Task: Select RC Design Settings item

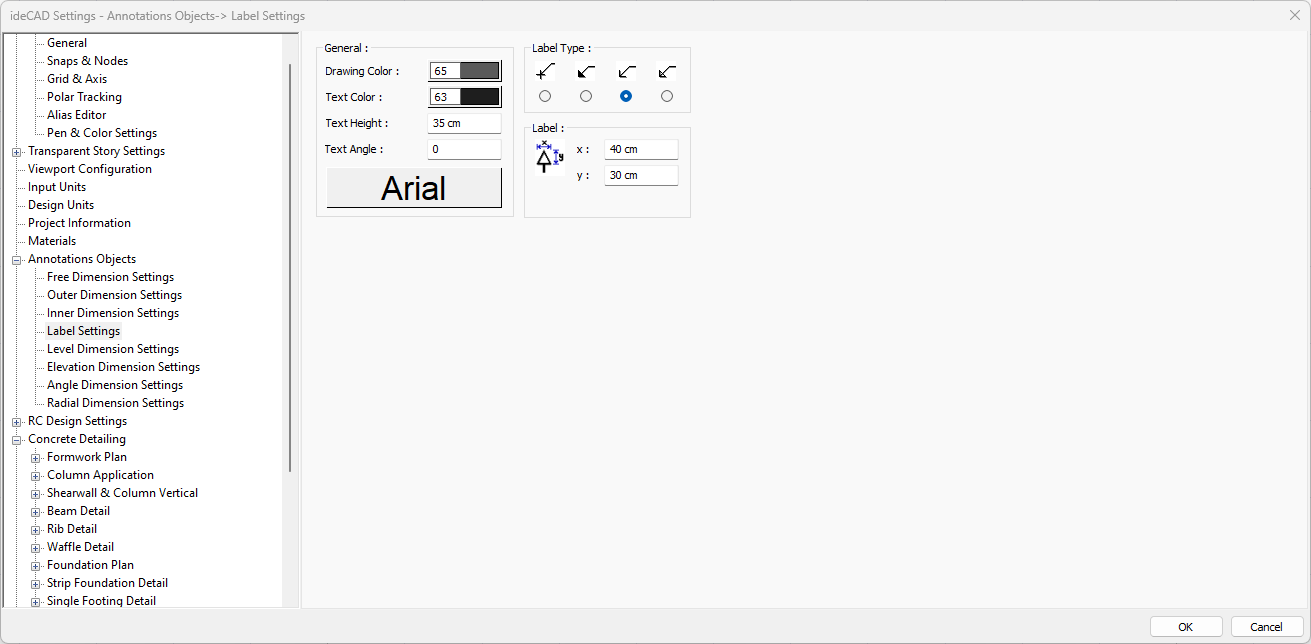Action: pyautogui.click(x=78, y=421)
